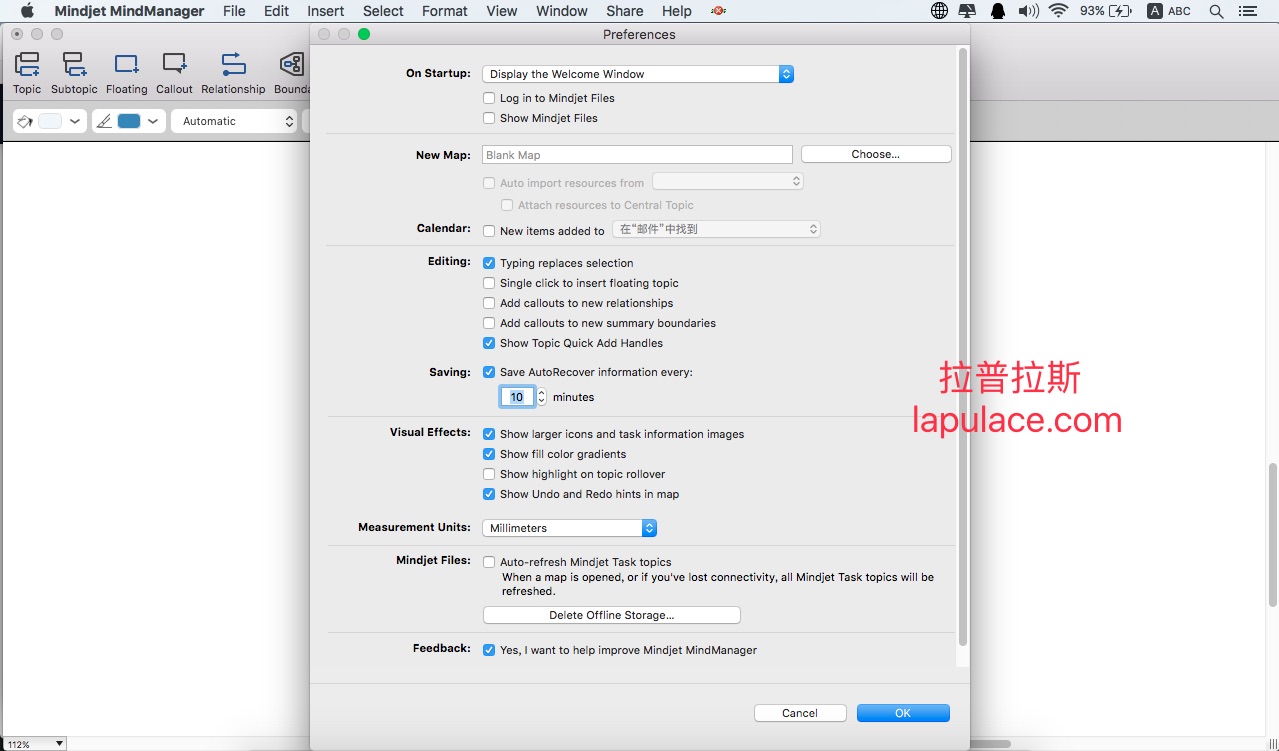Click the fill color bucket icon
The width and height of the screenshot is (1279, 751).
[25, 121]
